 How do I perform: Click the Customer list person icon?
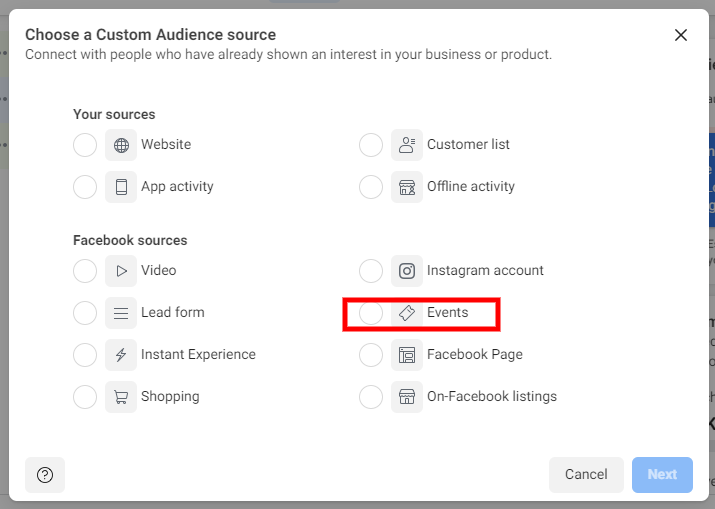click(407, 145)
